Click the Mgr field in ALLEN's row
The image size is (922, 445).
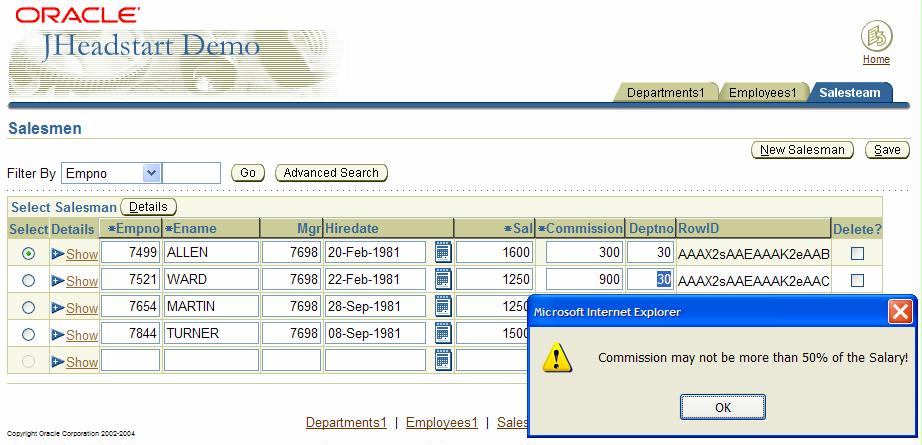(x=291, y=252)
